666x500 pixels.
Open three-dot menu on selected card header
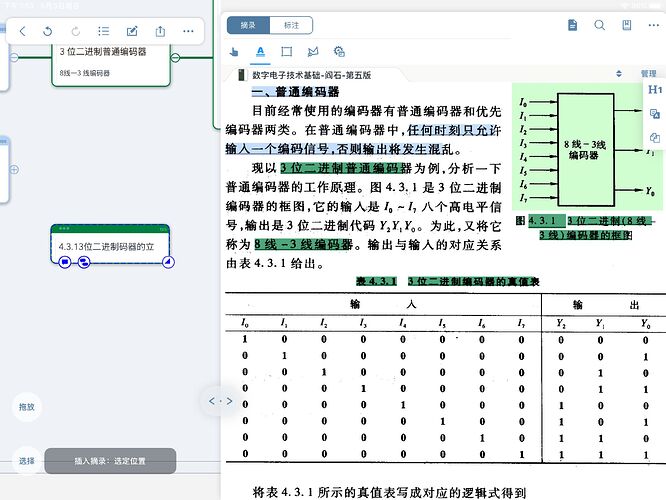[x=64, y=229]
